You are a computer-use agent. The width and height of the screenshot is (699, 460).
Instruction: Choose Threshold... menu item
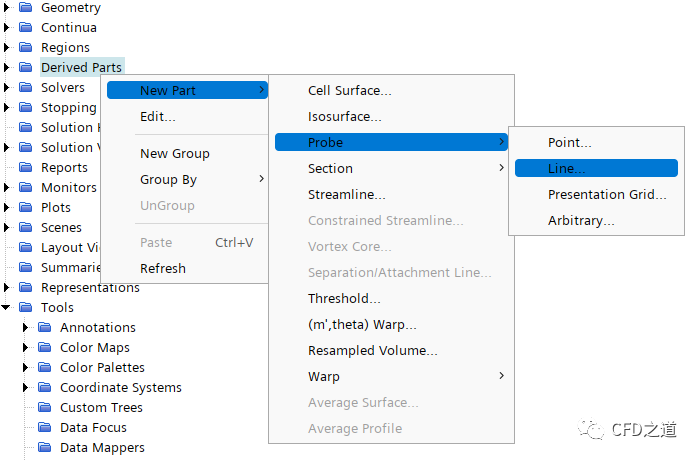pyautogui.click(x=344, y=299)
